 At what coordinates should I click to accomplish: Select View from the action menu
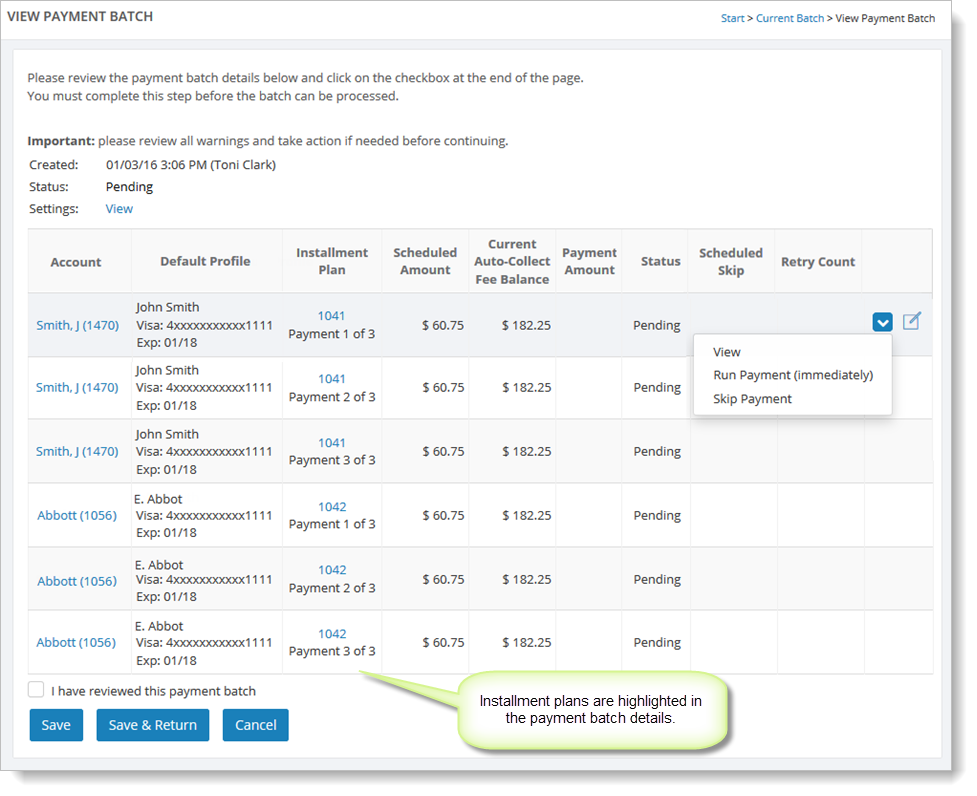pyautogui.click(x=727, y=352)
